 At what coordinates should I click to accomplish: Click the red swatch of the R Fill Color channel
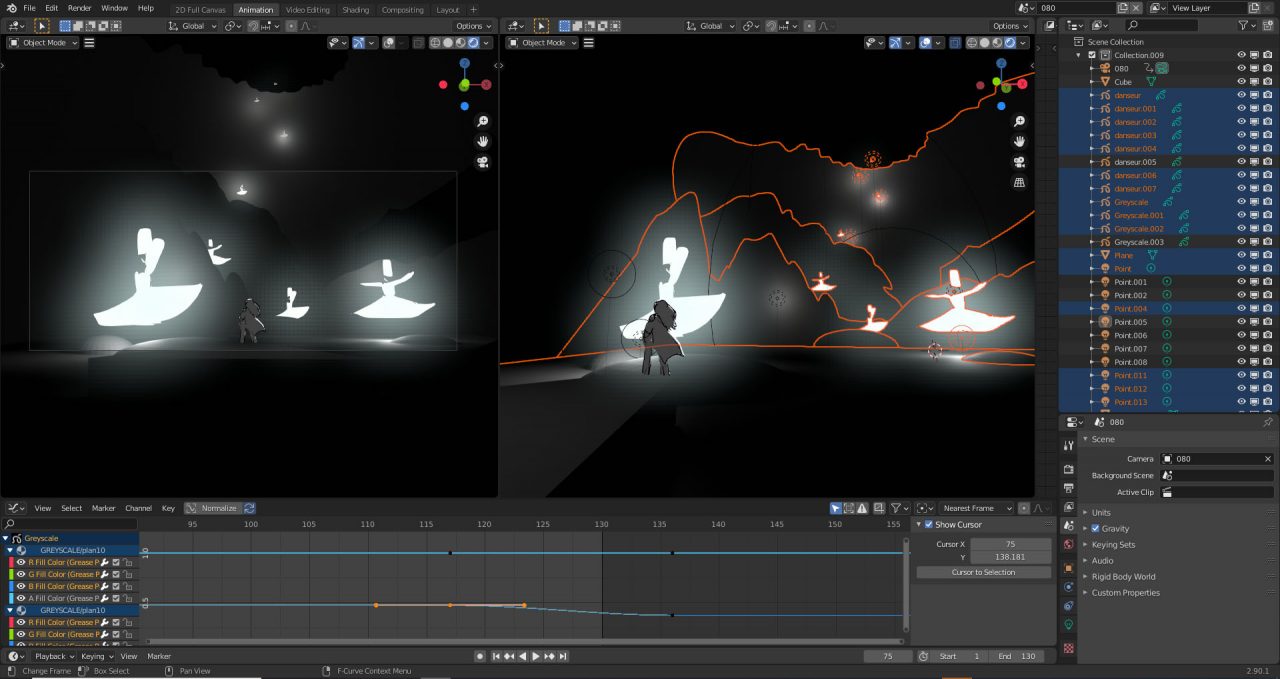(11, 562)
